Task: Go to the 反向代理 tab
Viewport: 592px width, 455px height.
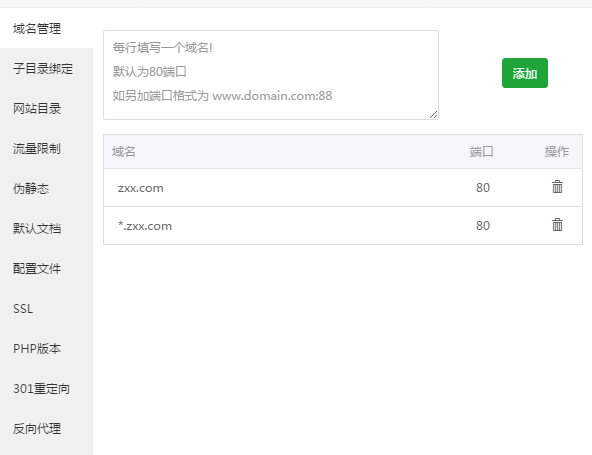Action: 37,429
